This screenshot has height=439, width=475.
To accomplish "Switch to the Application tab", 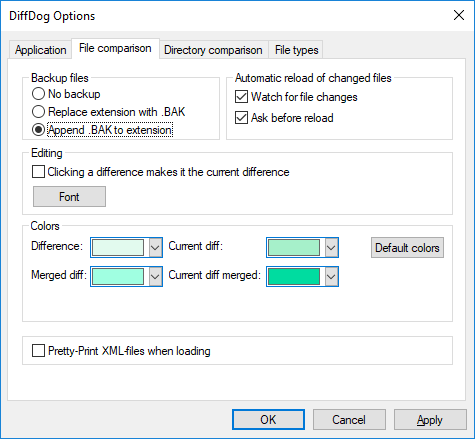I will tap(40, 50).
